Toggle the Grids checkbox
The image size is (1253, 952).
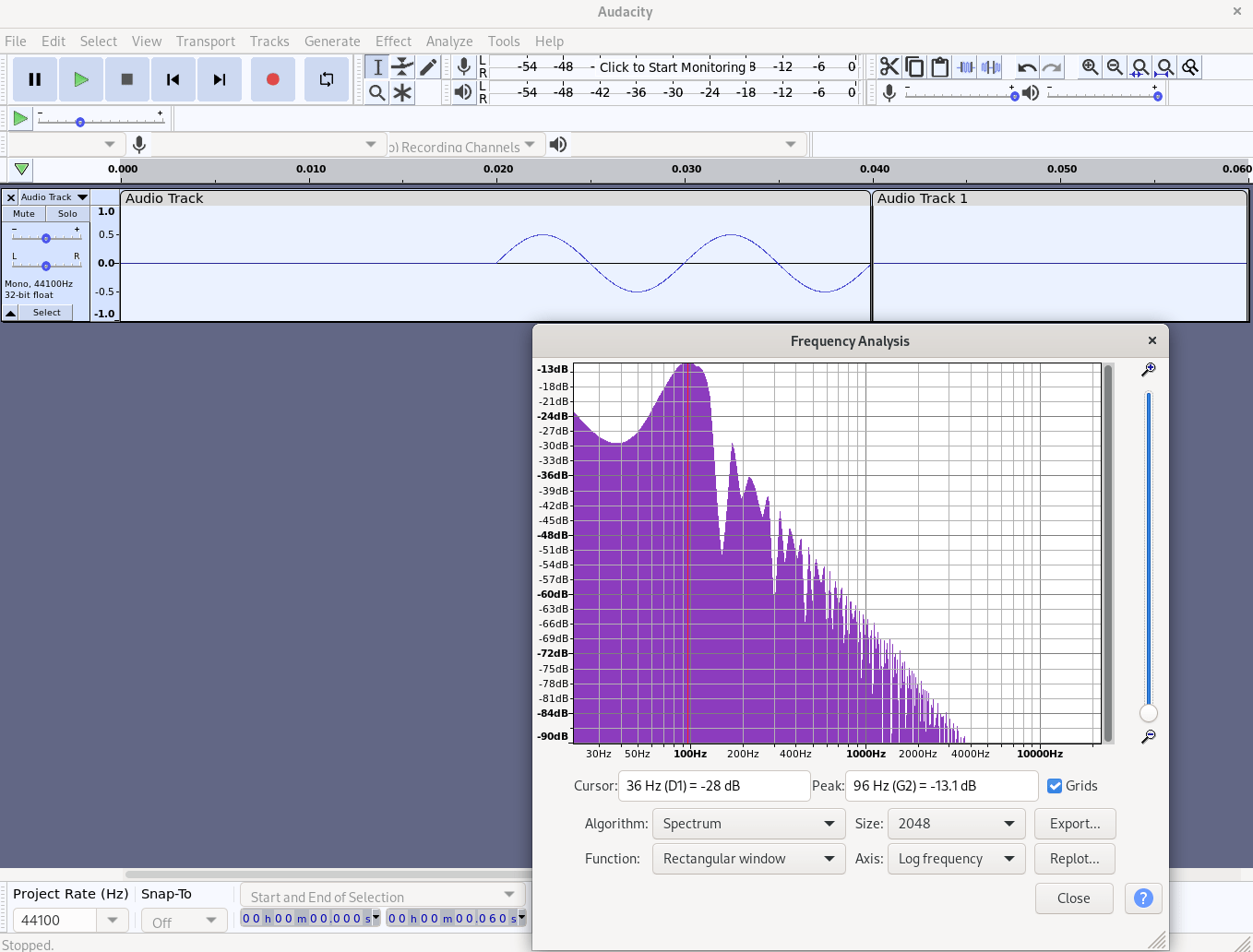1055,786
